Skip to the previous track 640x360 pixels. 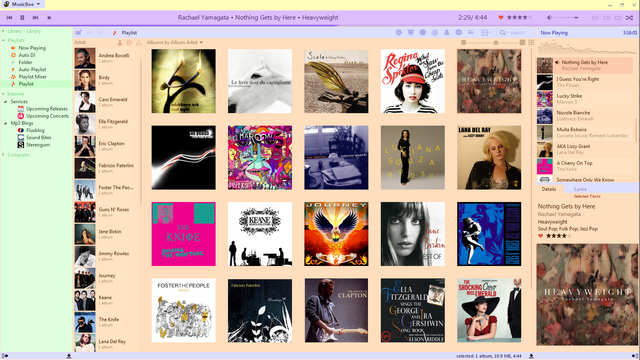9,18
